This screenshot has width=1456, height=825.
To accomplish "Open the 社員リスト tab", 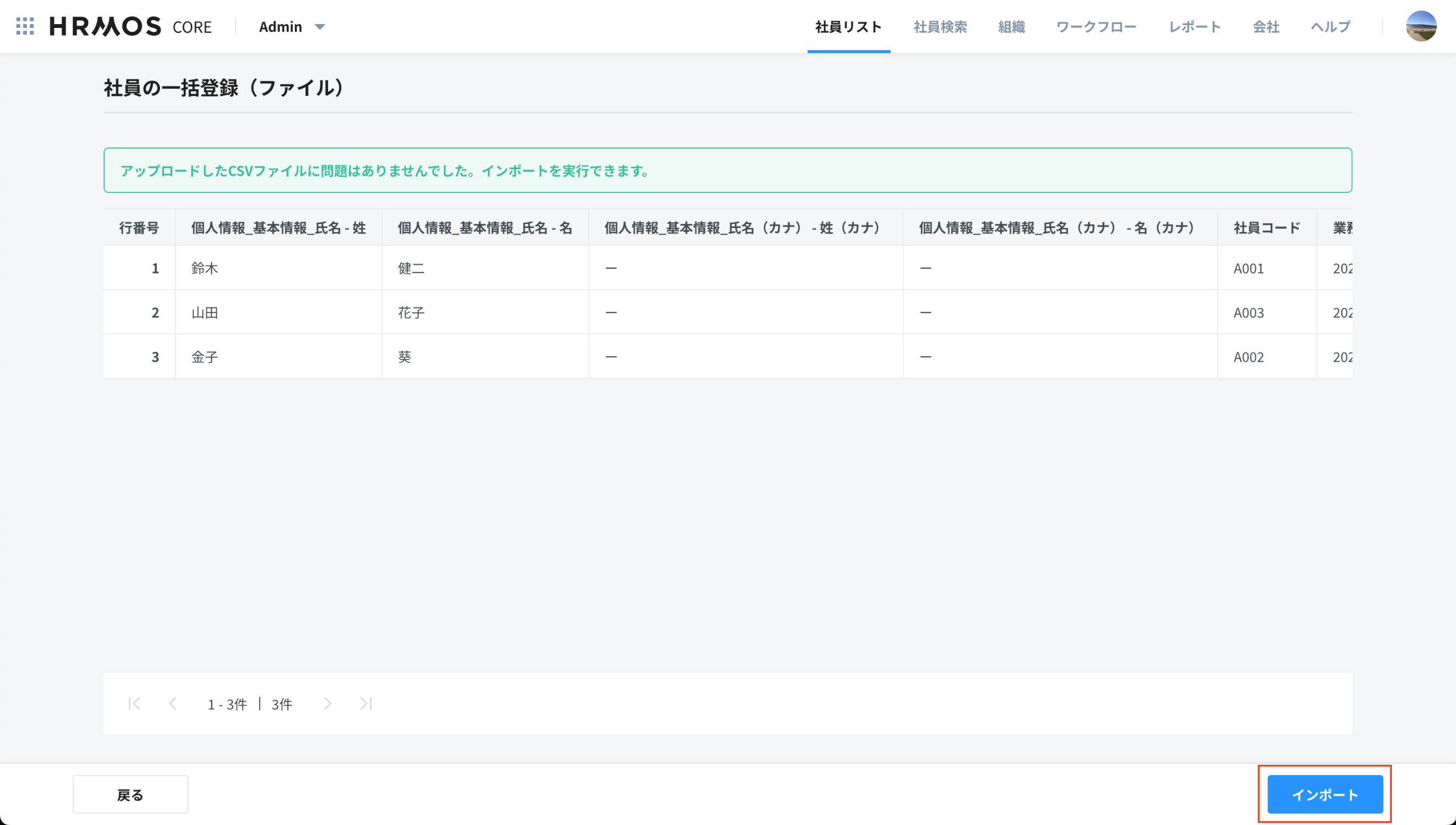I will click(x=848, y=27).
